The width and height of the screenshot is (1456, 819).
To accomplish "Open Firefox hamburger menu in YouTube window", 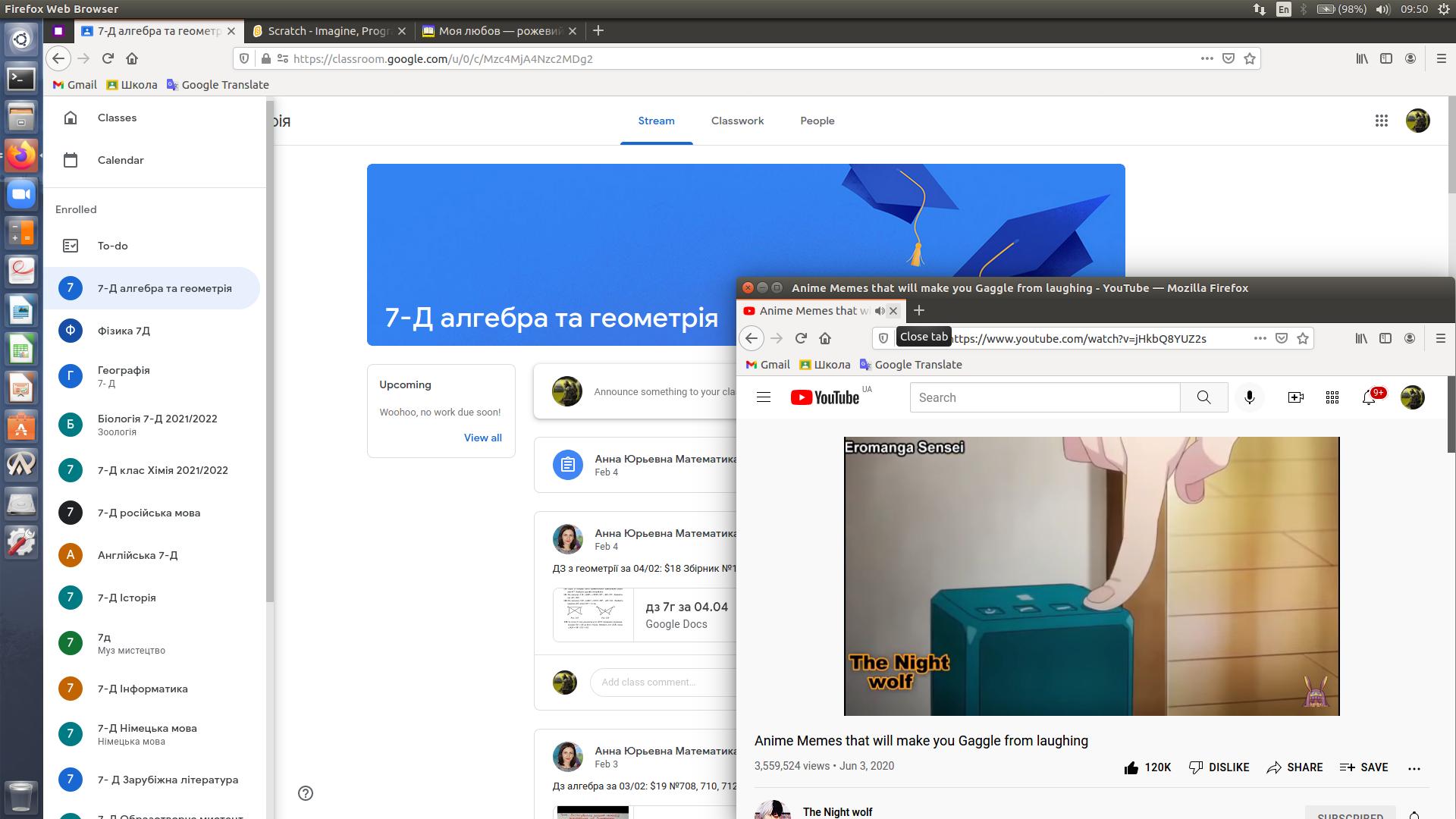I will tap(1441, 338).
